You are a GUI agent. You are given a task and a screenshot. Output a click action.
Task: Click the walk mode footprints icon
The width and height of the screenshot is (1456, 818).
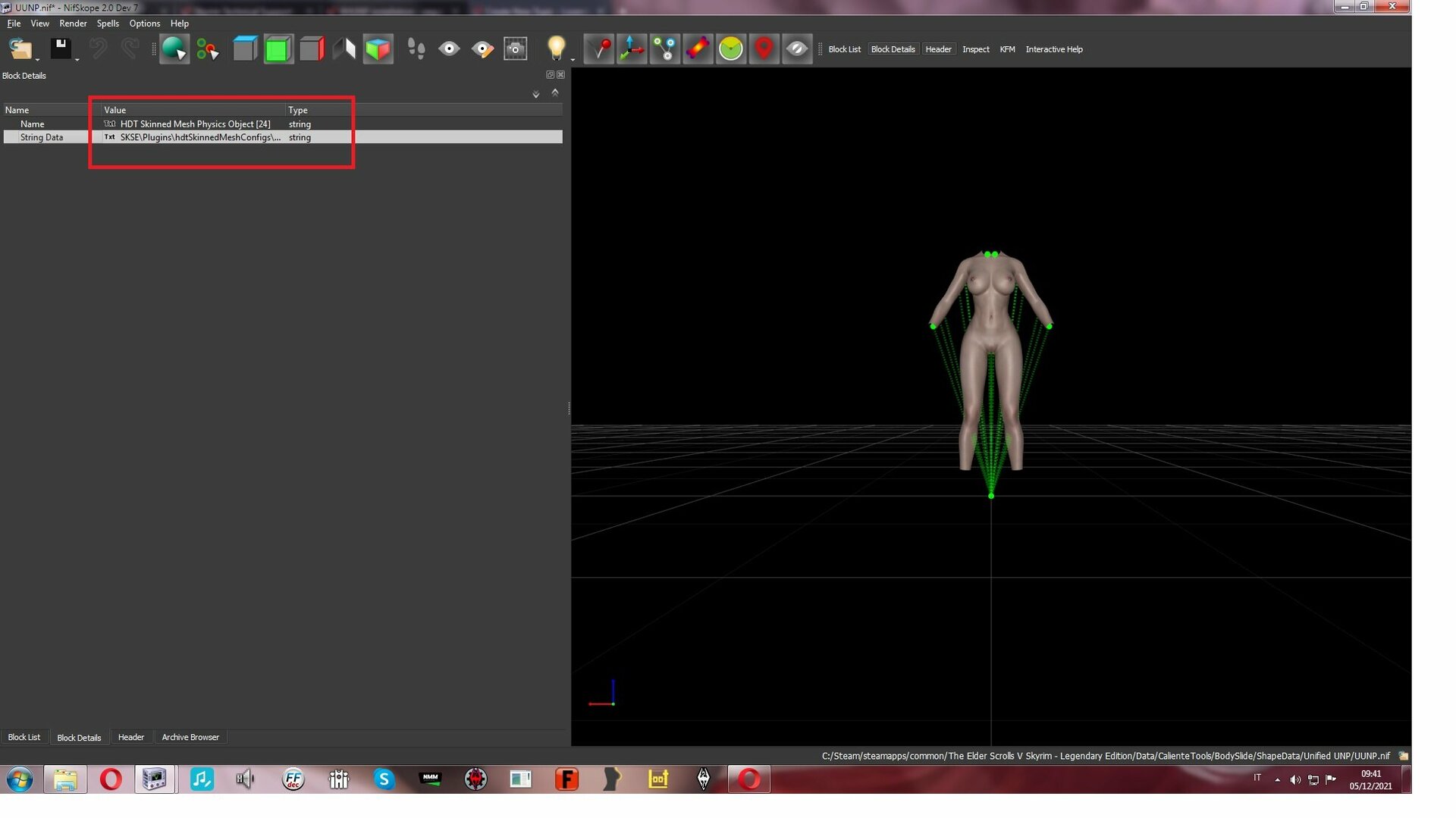[416, 49]
